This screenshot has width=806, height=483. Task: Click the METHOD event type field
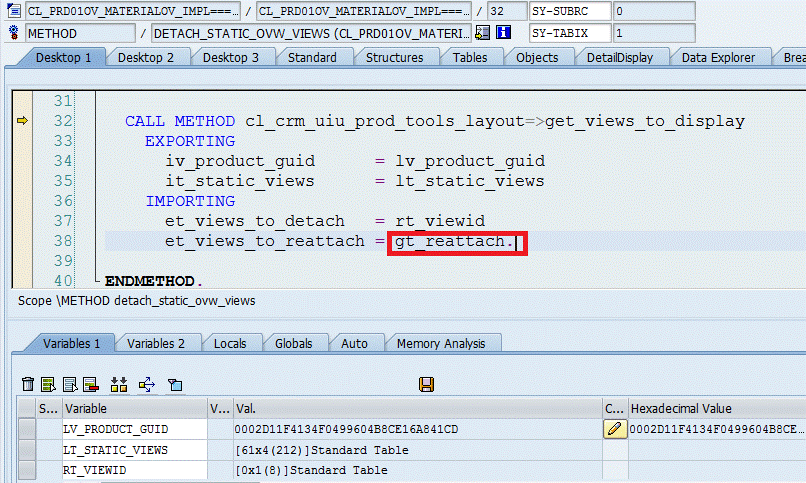point(80,33)
